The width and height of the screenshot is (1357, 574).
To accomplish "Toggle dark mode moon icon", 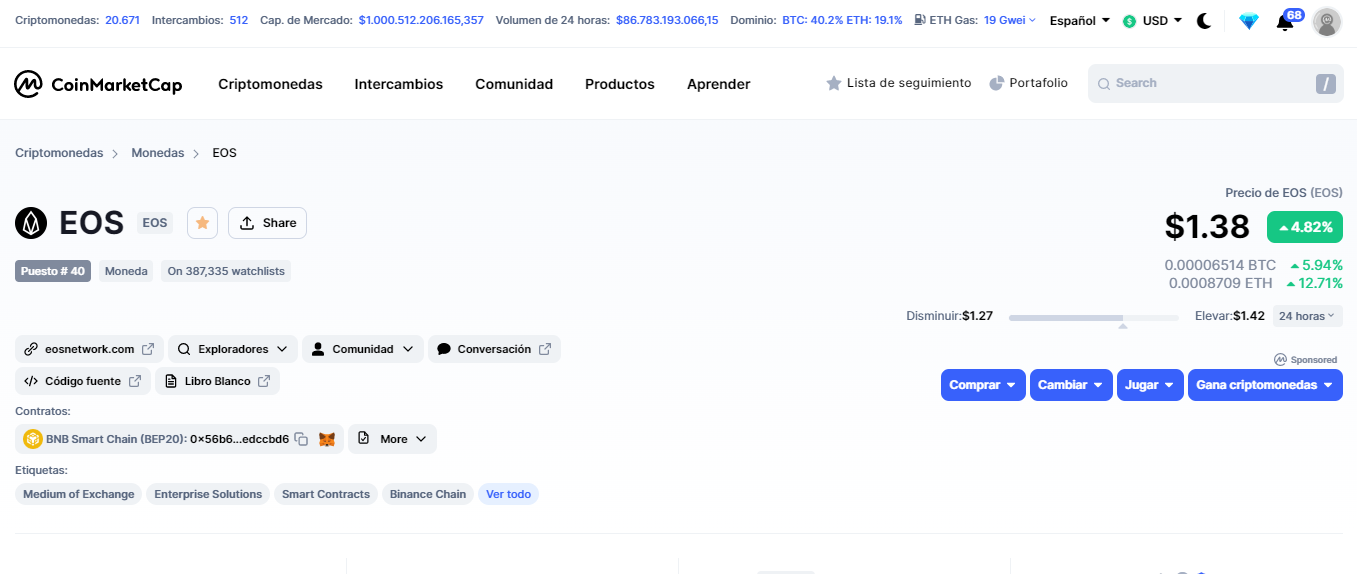I will click(x=1204, y=21).
